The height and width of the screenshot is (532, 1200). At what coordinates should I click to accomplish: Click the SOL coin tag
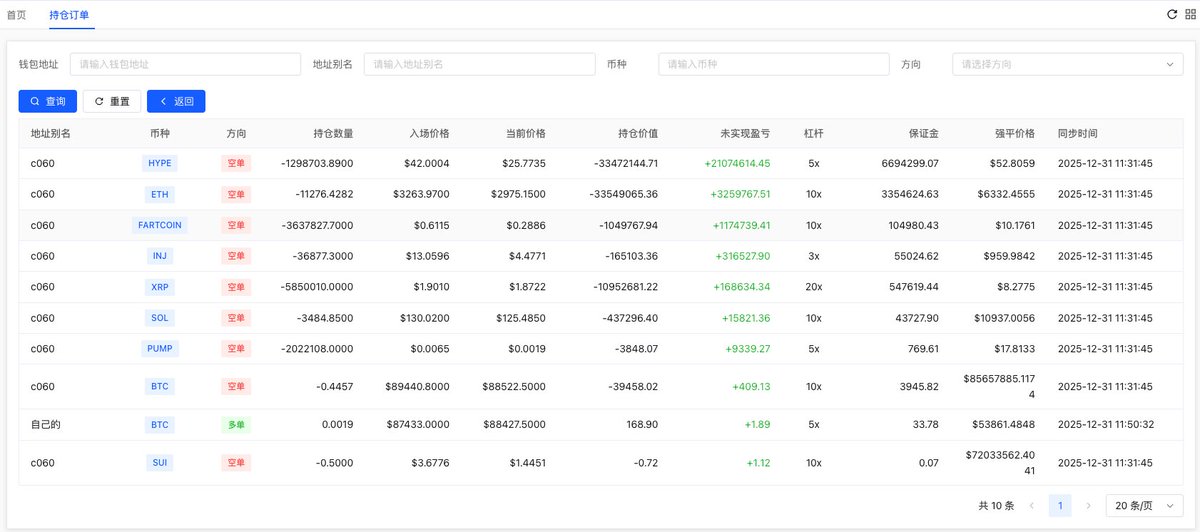[160, 318]
